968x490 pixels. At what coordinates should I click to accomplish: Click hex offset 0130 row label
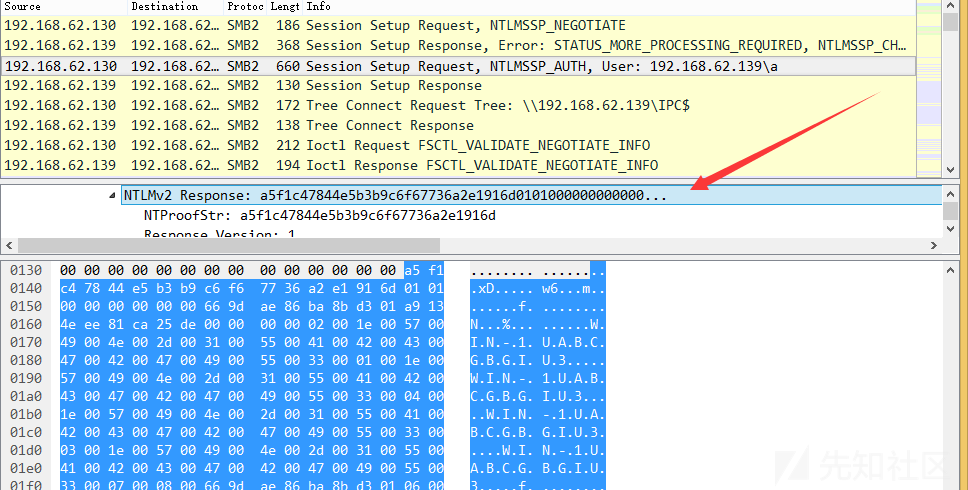pos(26,270)
